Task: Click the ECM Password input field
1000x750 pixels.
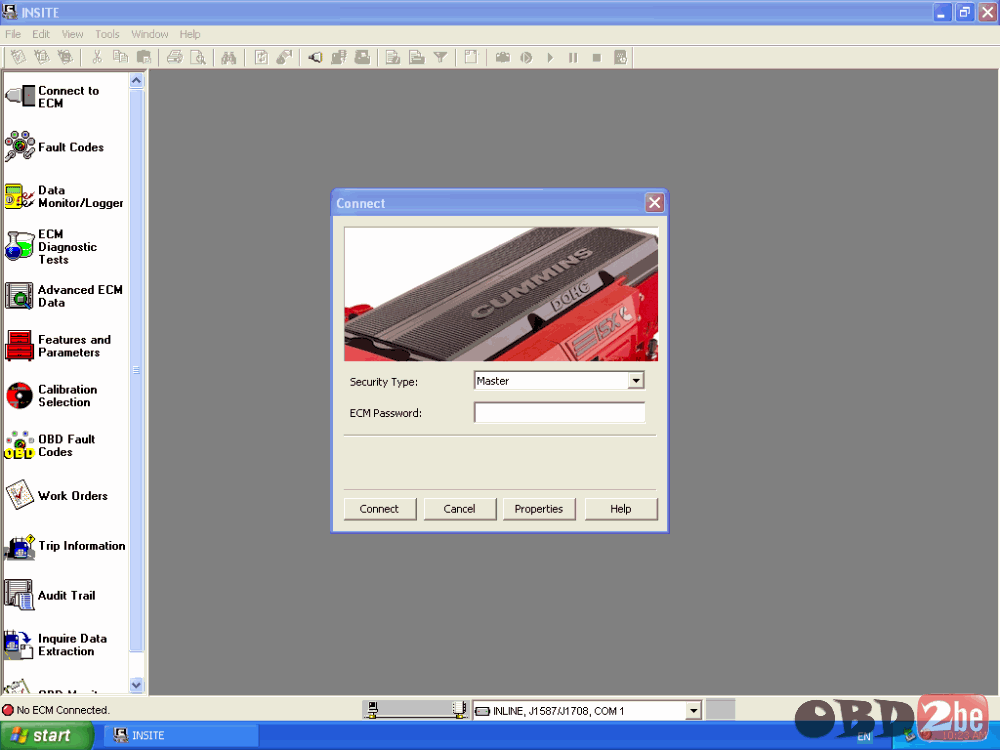Action: 559,413
